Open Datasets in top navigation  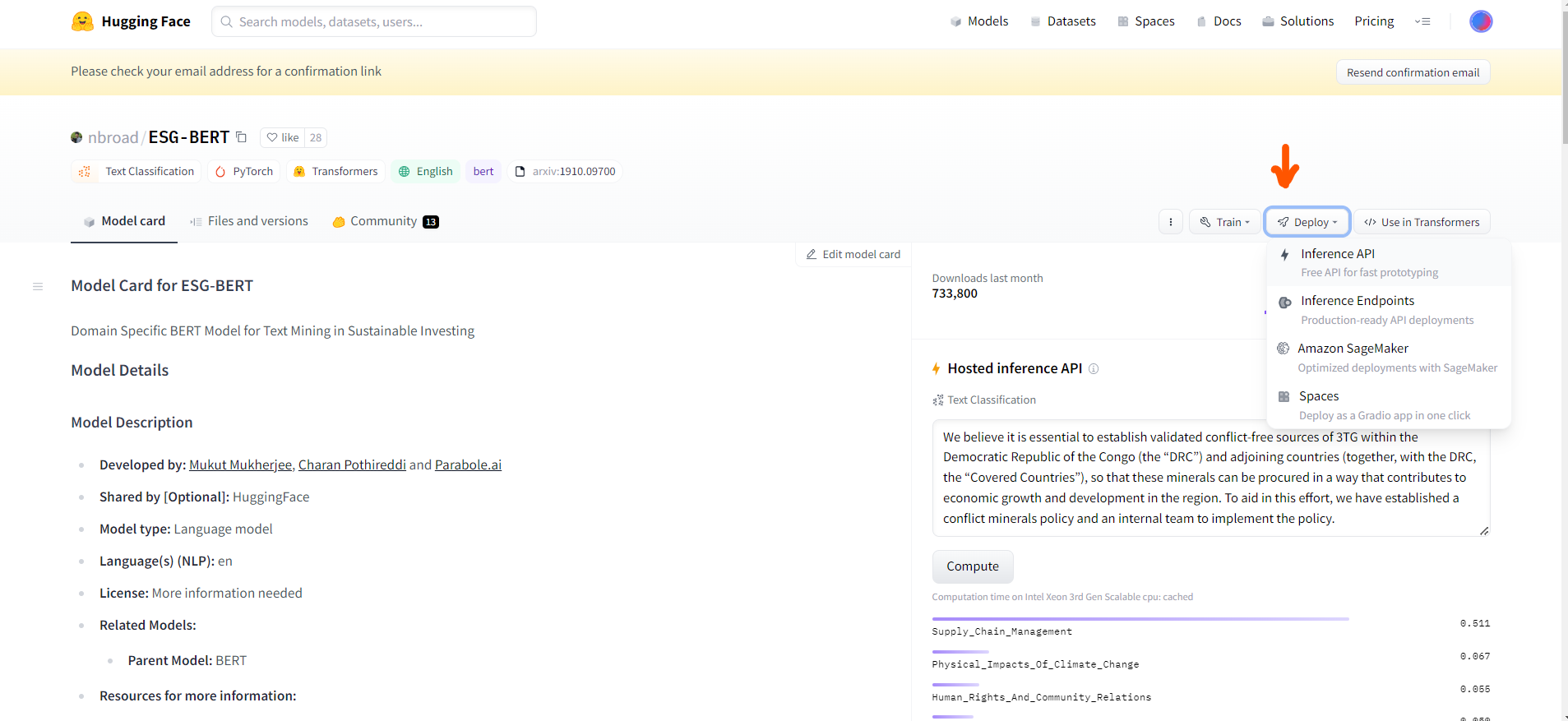coord(1063,21)
